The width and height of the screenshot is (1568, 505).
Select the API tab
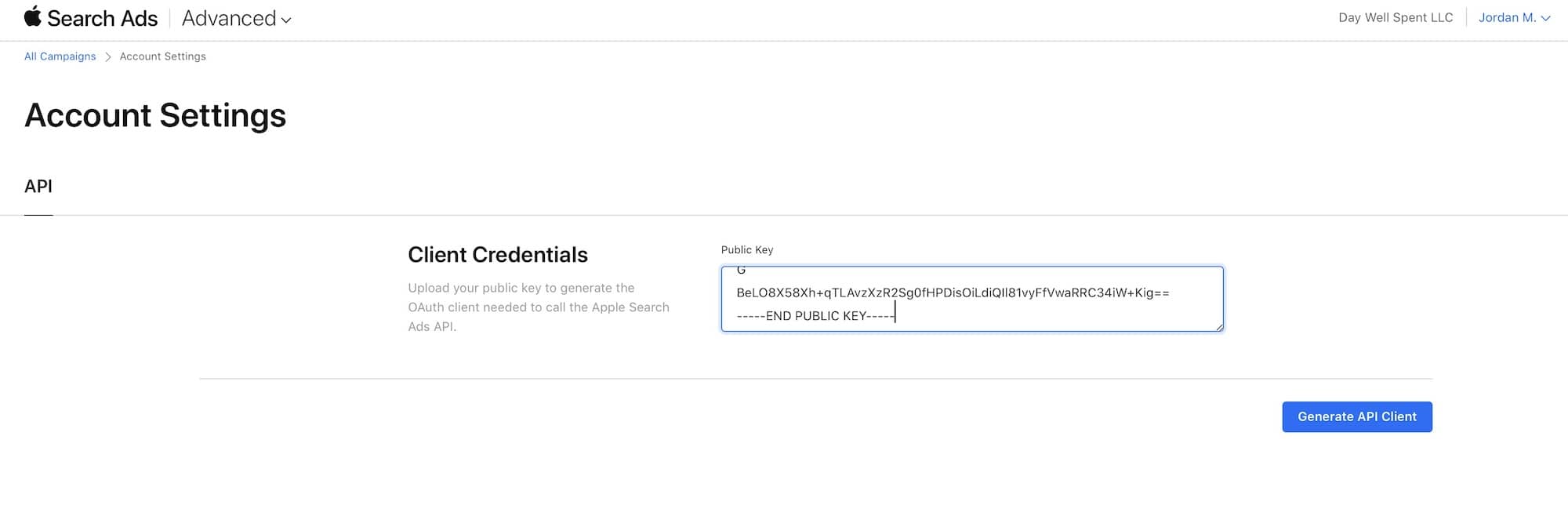[x=38, y=187]
